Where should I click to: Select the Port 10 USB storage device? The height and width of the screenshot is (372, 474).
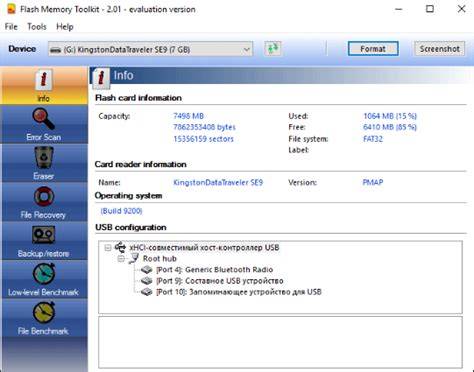pyautogui.click(x=238, y=292)
